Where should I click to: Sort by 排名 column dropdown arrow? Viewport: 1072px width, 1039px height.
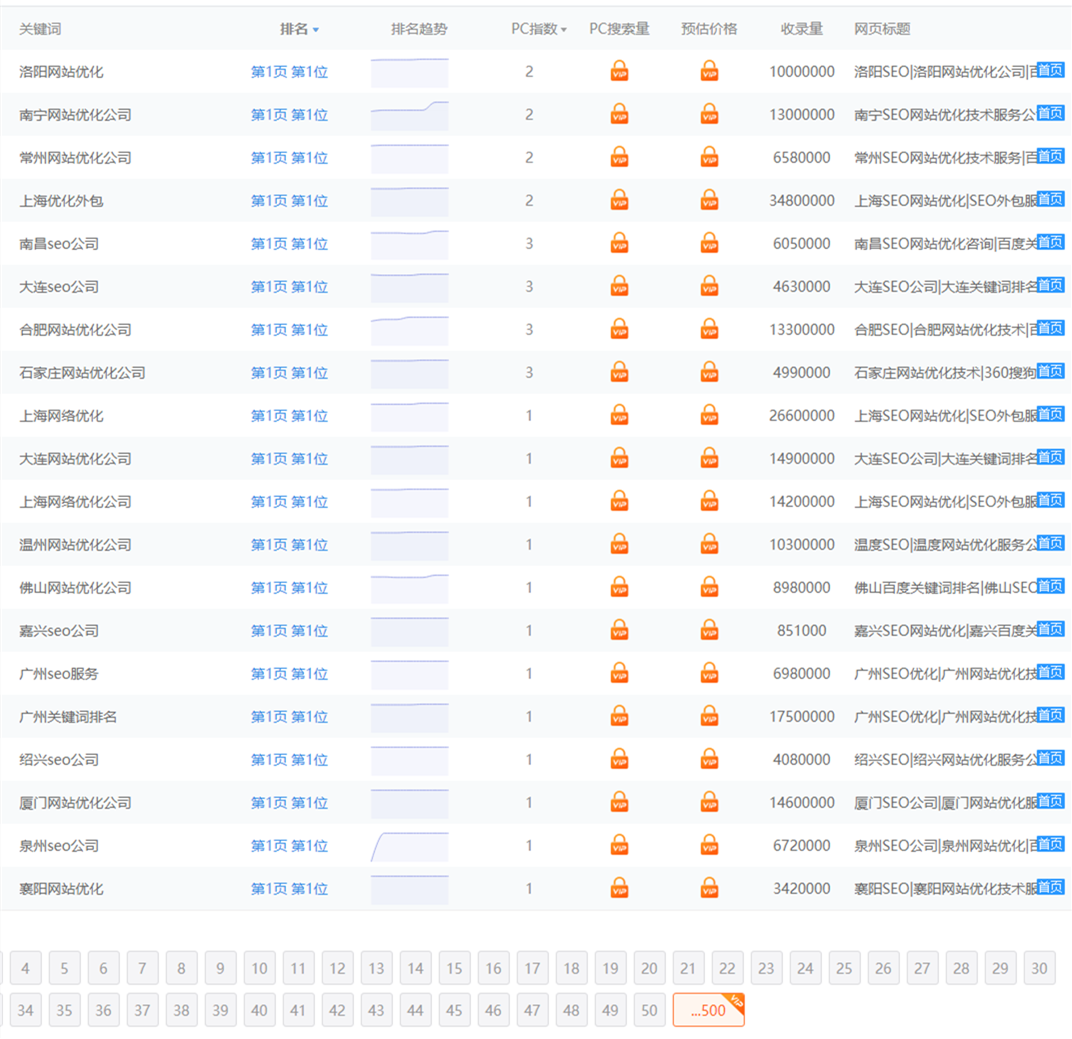pos(316,30)
